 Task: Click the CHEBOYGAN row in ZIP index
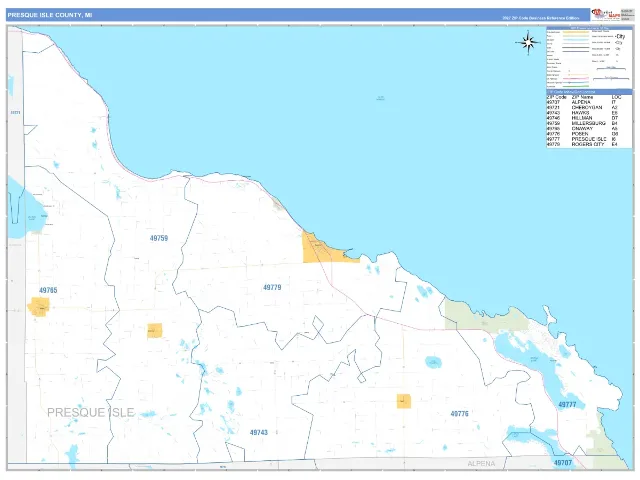[589, 108]
